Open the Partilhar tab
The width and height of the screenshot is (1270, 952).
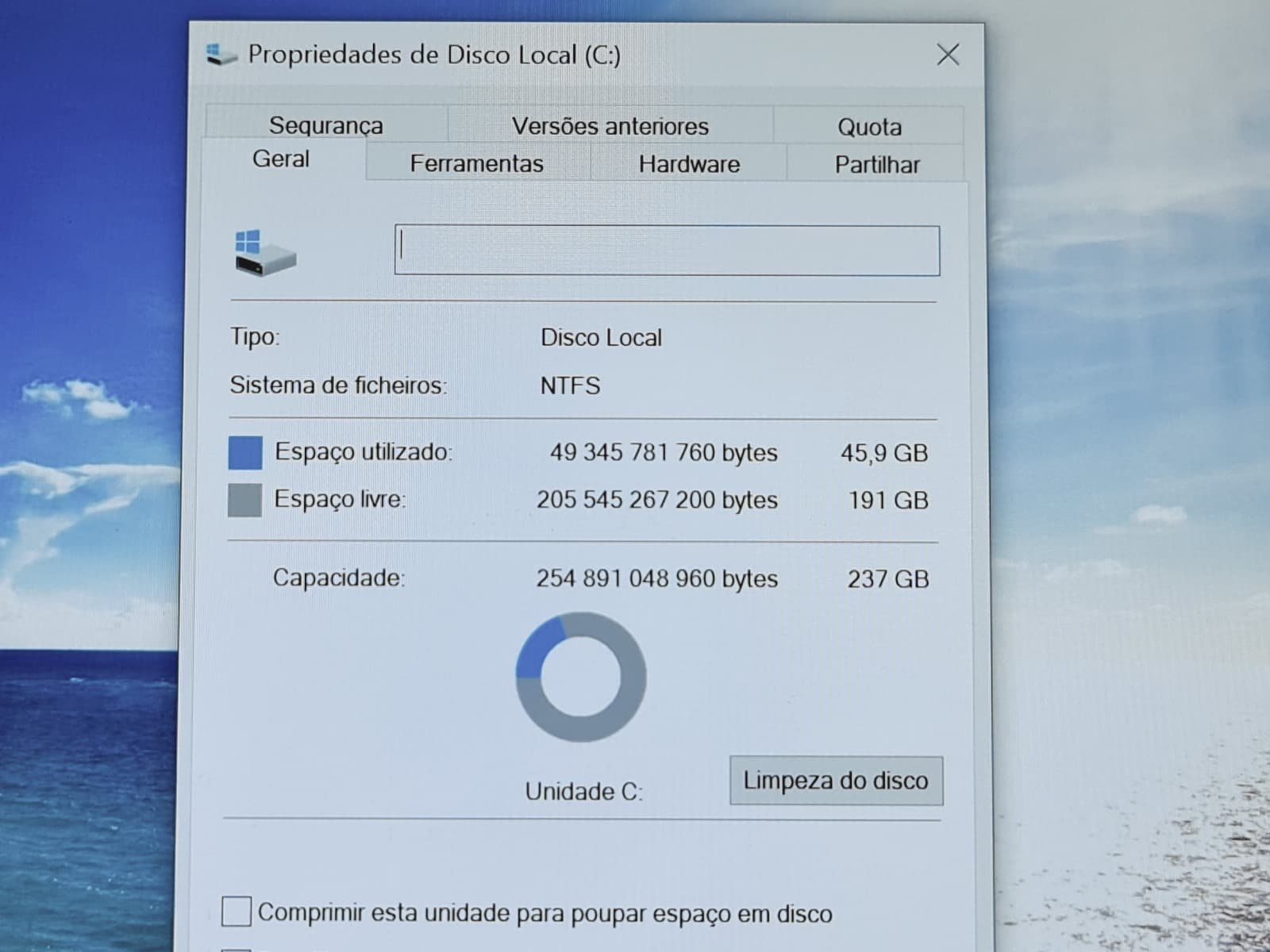click(876, 164)
